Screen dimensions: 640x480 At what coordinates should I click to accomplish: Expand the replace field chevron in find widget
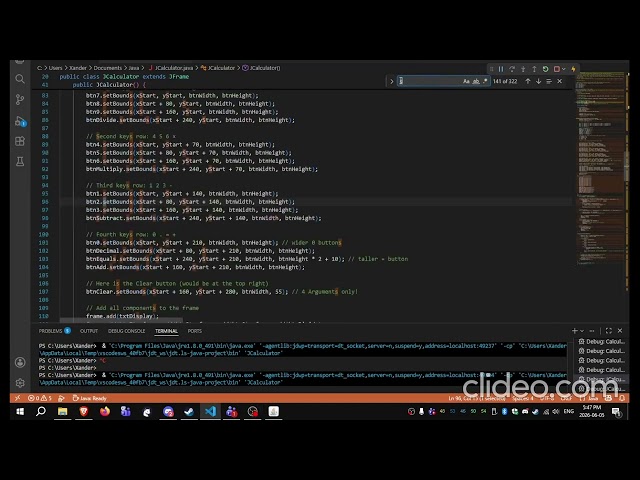pos(391,81)
